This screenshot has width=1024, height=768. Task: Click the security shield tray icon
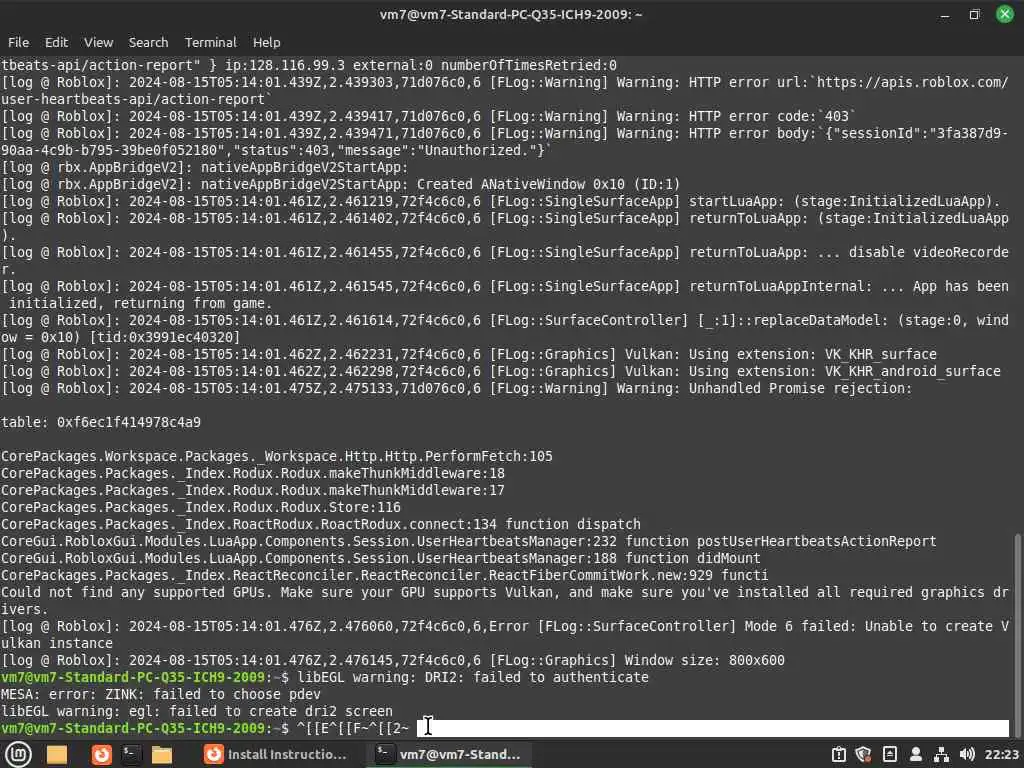point(863,754)
